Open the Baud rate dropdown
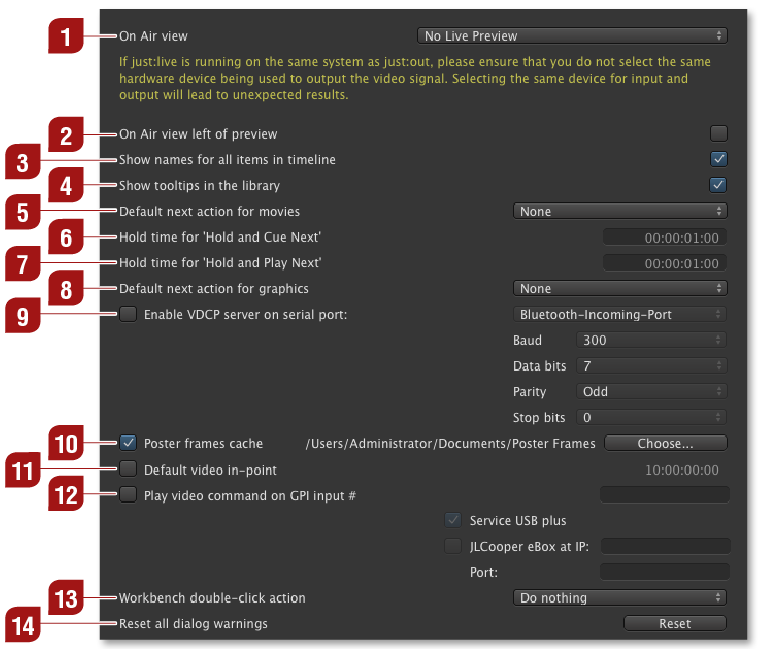Viewport: 759px width, 649px height. 652,340
